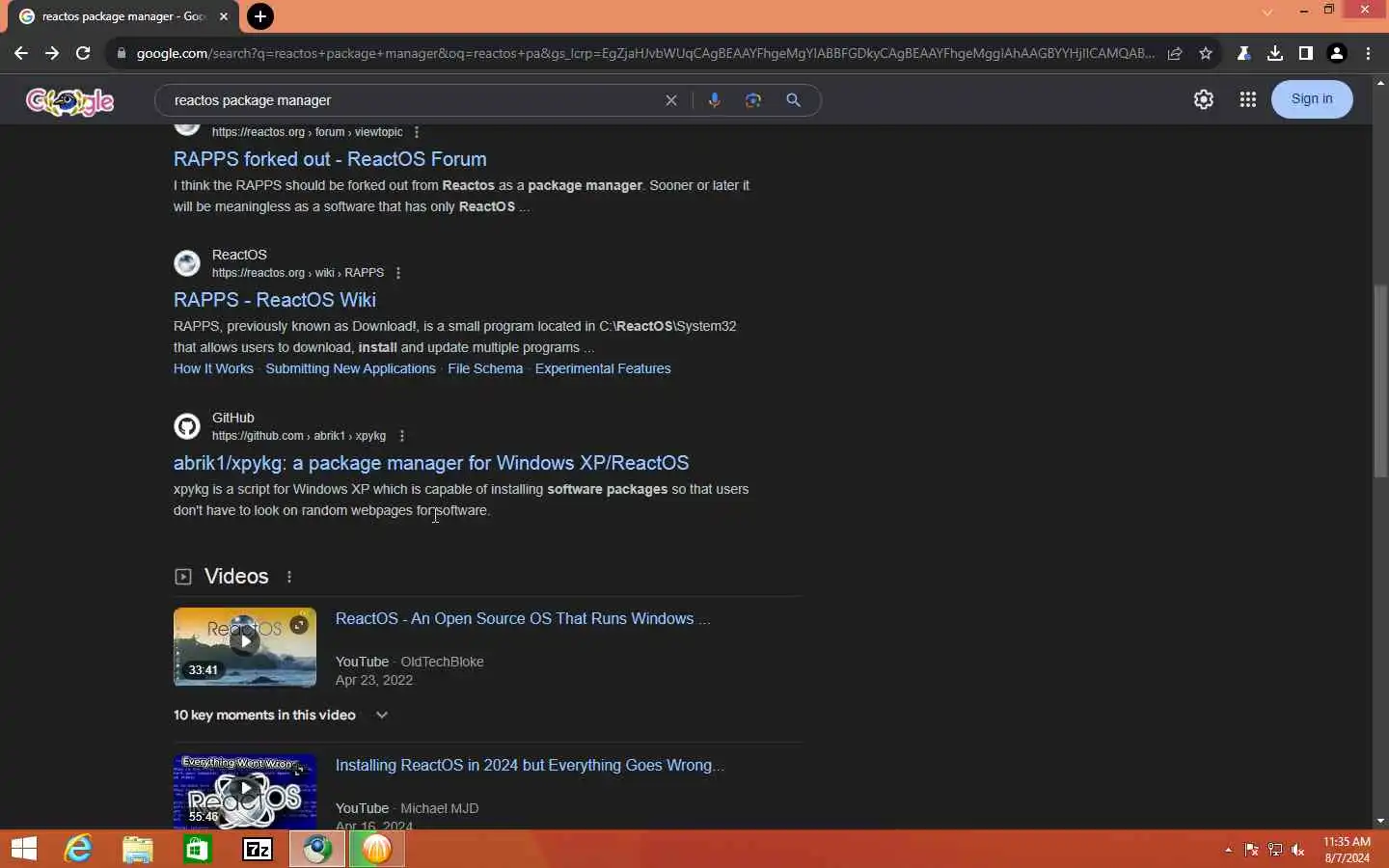The width and height of the screenshot is (1389, 868).
Task: Bookmark this page with star icon
Action: pos(1206,54)
